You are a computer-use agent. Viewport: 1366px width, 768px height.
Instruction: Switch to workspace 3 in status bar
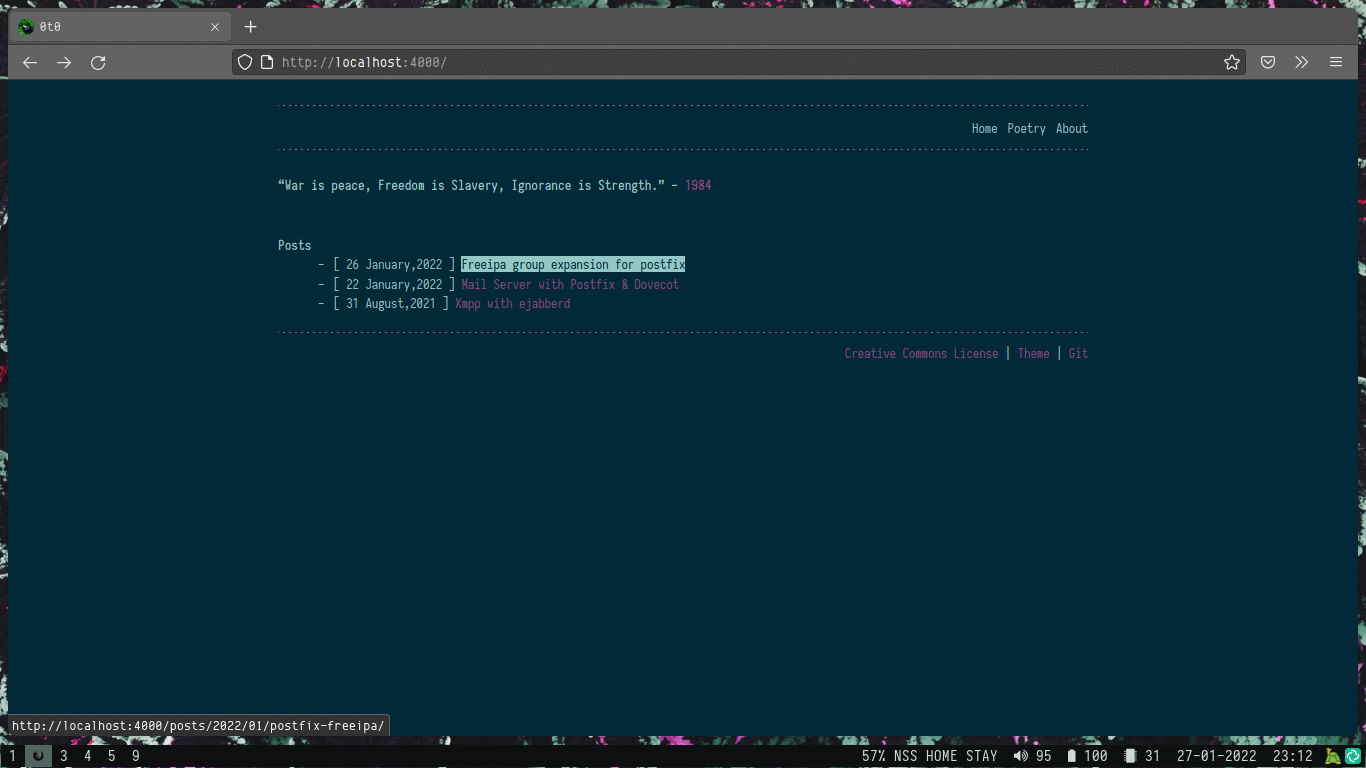tap(64, 756)
